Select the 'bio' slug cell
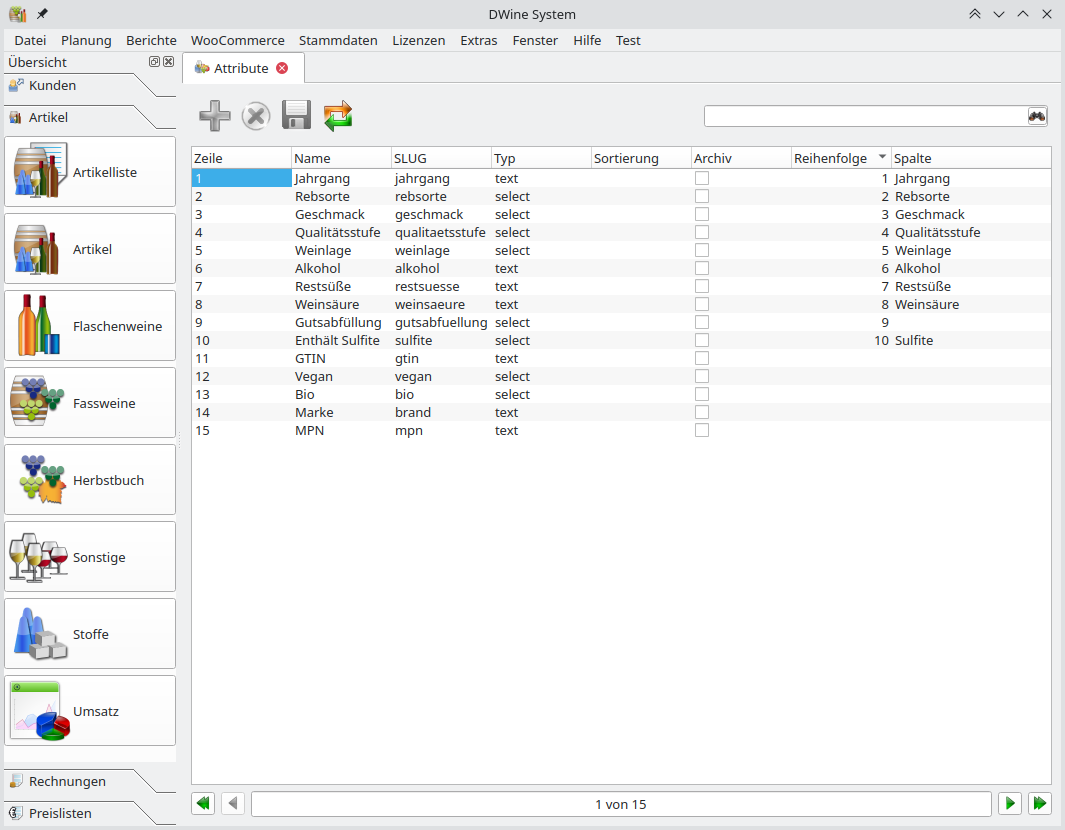1065x830 pixels. [441, 395]
